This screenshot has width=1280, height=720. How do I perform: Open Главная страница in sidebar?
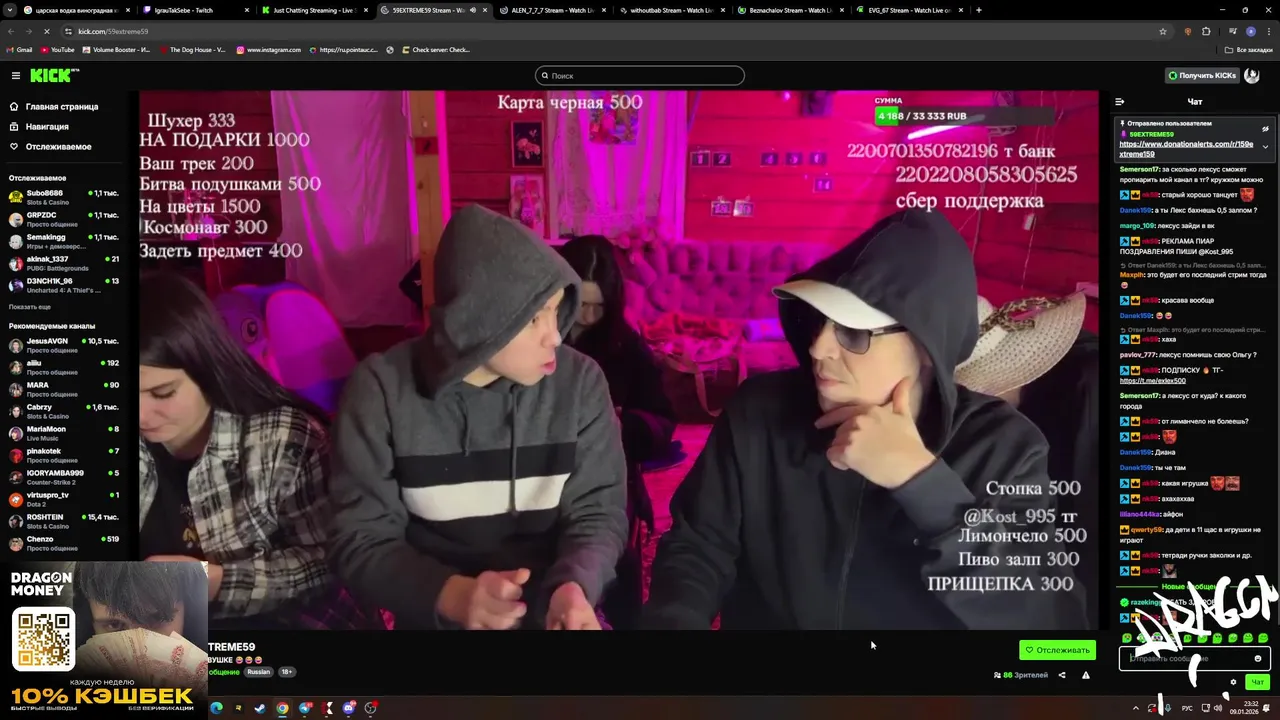point(62,107)
